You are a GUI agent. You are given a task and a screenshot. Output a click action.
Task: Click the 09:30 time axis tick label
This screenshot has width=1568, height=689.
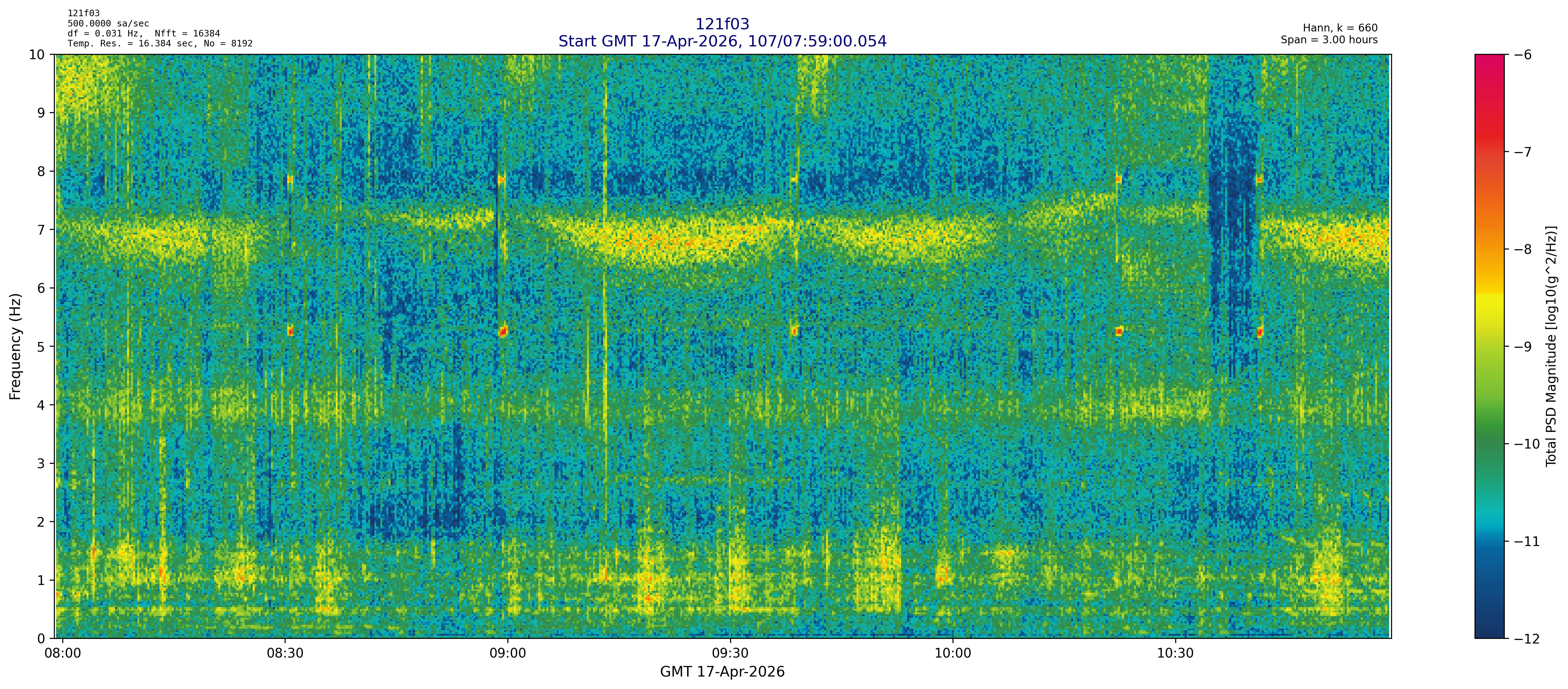coord(730,653)
